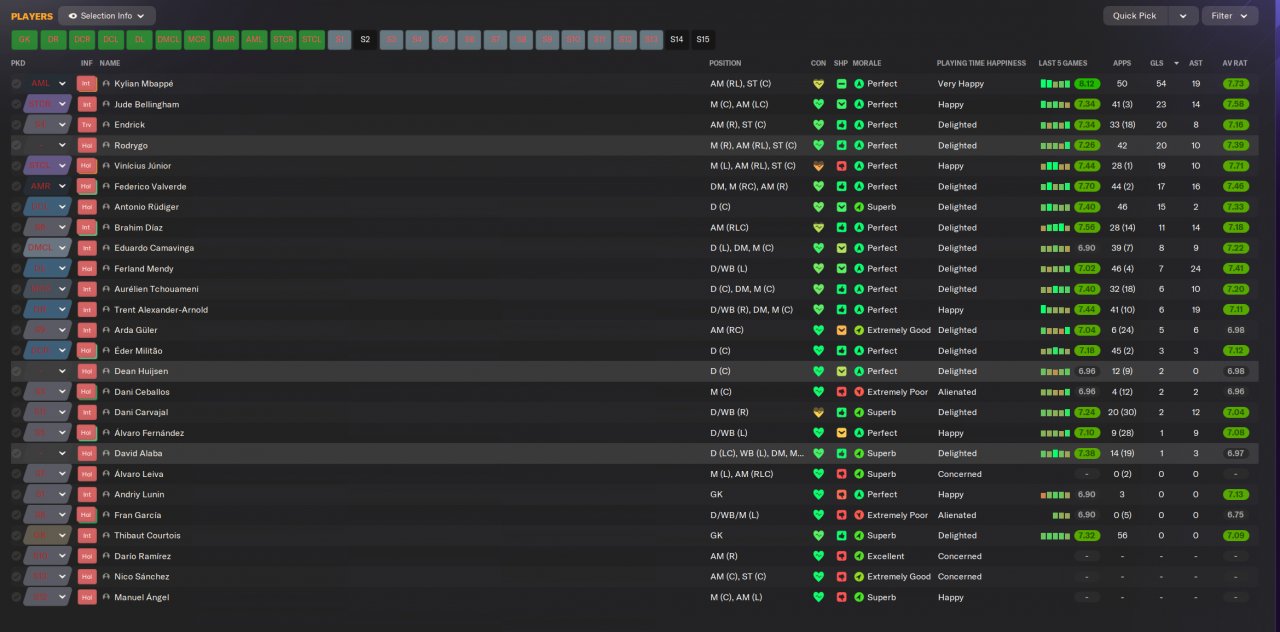Click Andriy Lunin's Perfect morale icon
Image resolution: width=1280 pixels, height=632 pixels.
pyautogui.click(x=859, y=494)
